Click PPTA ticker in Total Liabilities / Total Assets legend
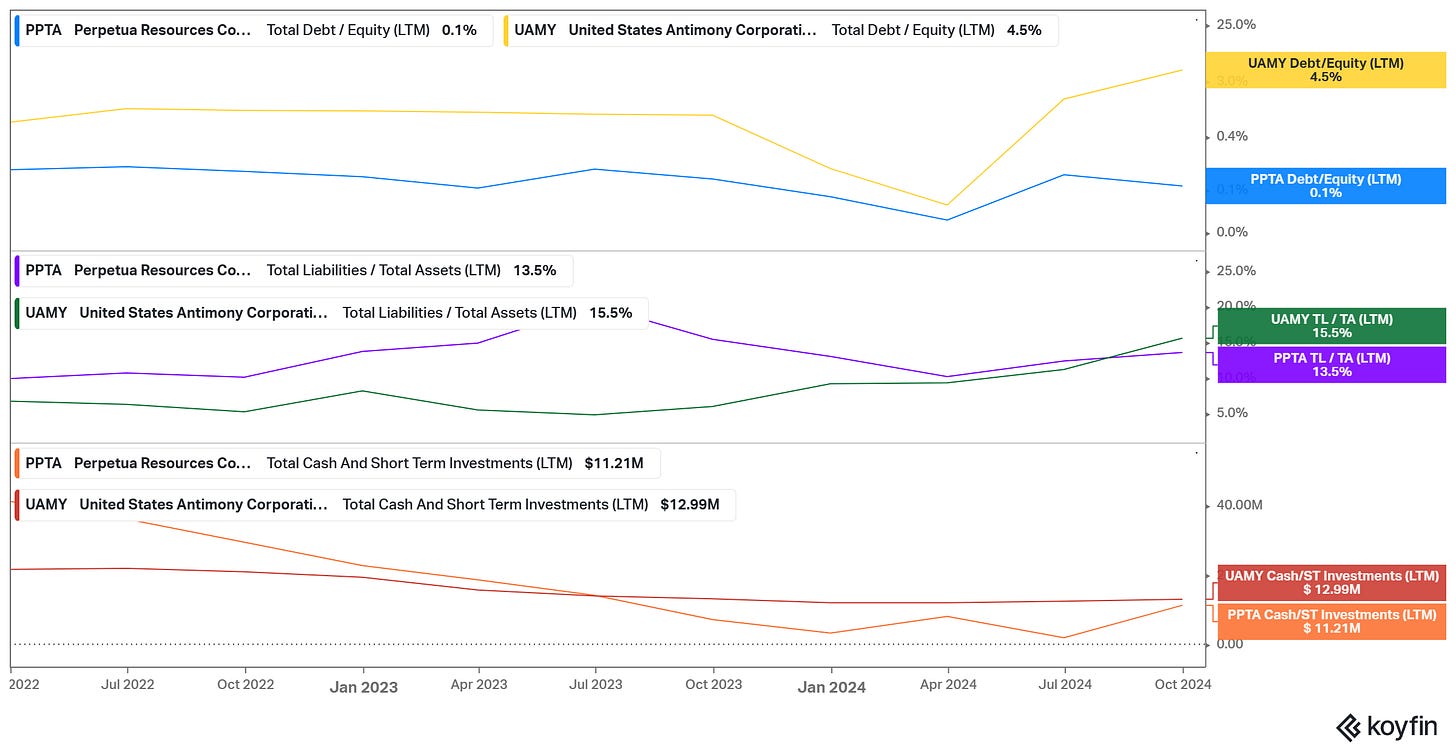 coord(43,270)
